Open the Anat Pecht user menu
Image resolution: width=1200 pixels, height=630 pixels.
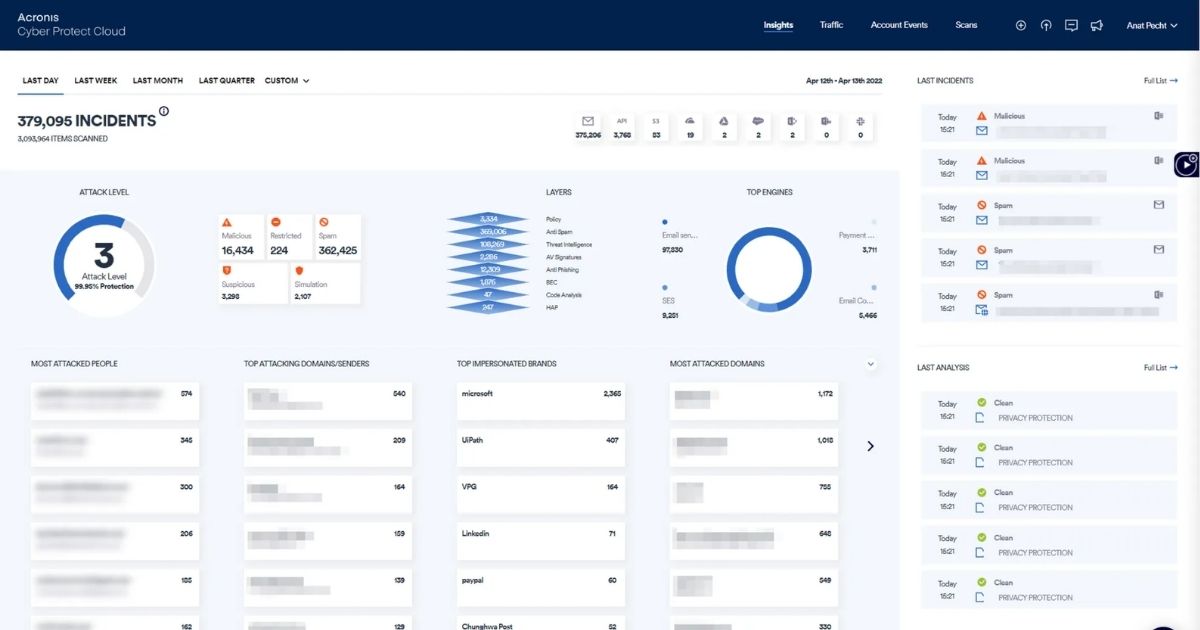(1152, 26)
